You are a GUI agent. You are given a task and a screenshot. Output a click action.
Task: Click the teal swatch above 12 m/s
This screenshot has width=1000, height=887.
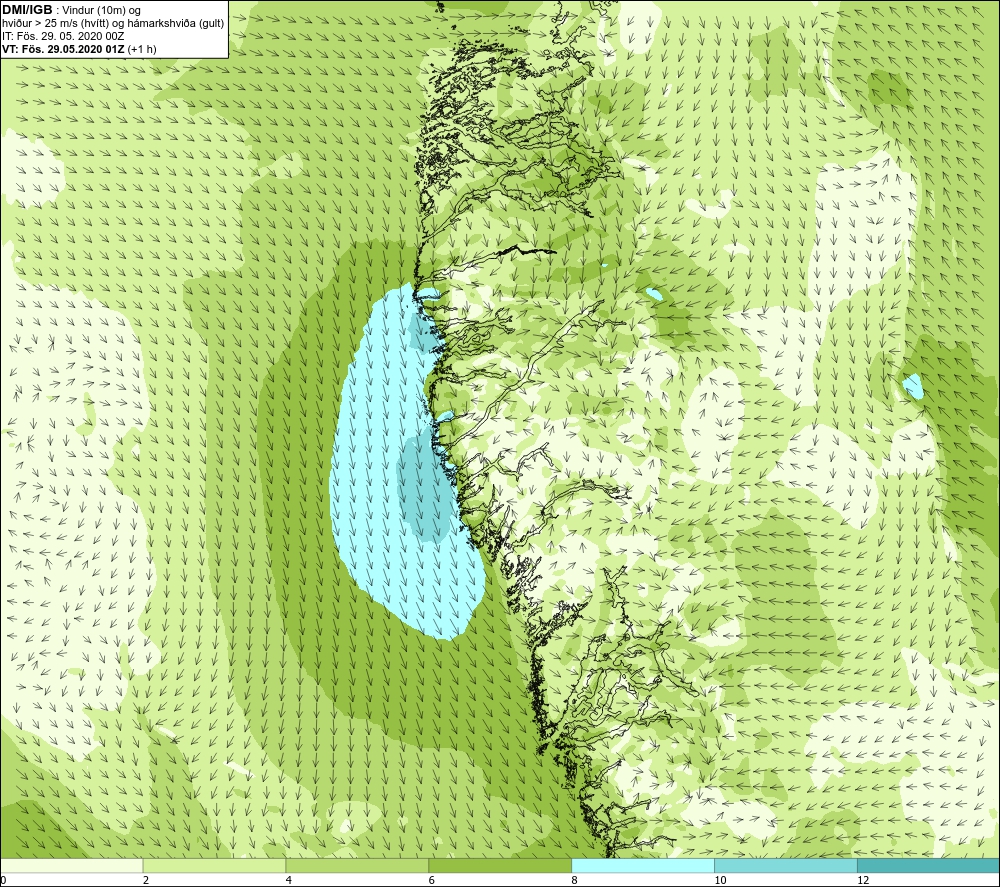[929, 865]
